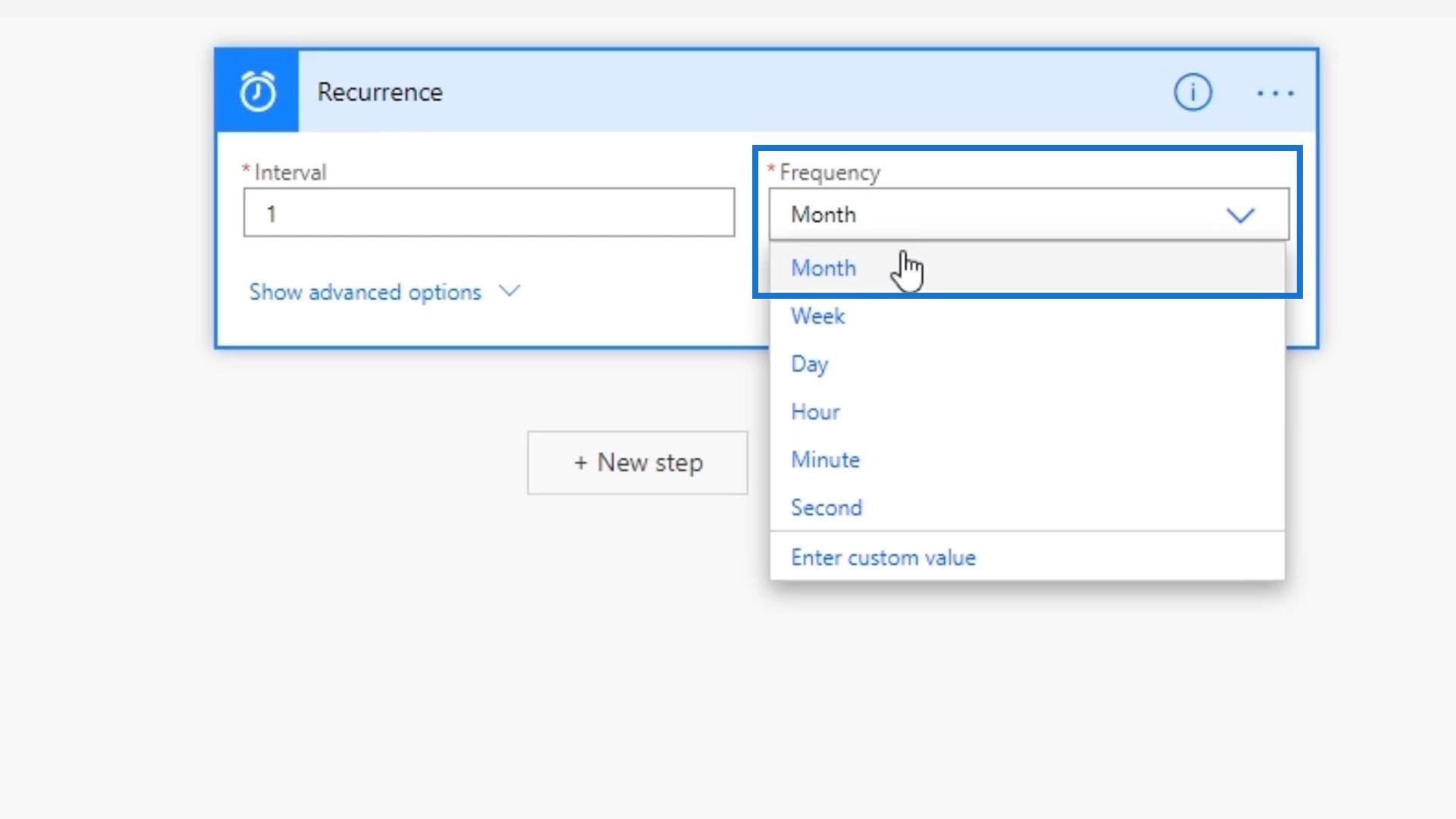Click the Recurrence alarm clock icon
Screen dimensions: 1456x819
pyautogui.click(x=257, y=92)
